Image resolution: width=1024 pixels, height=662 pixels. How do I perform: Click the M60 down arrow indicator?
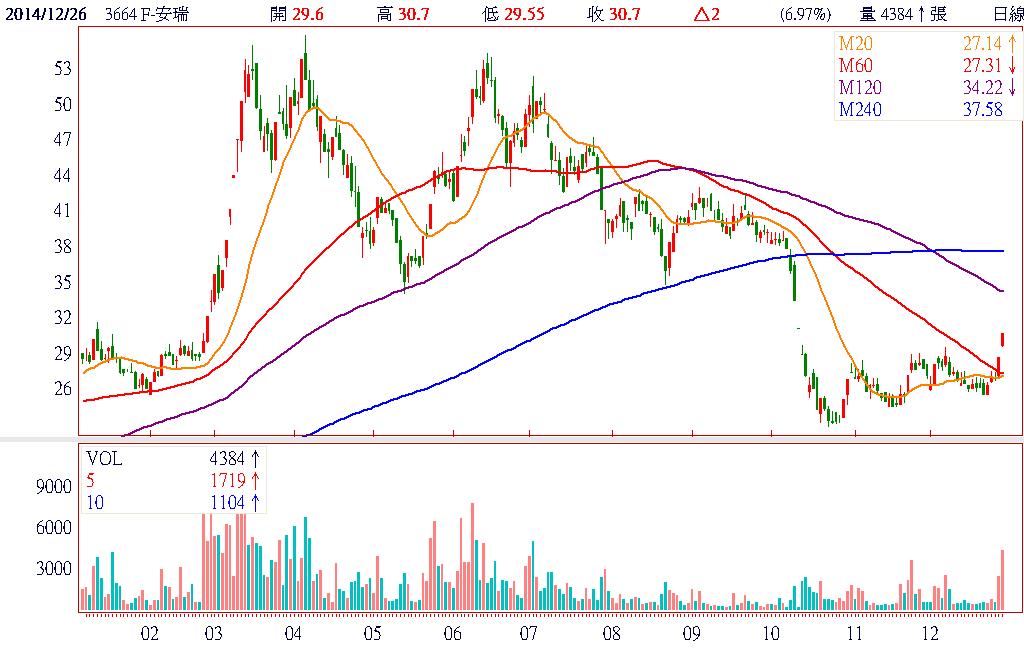pyautogui.click(x=1012, y=67)
